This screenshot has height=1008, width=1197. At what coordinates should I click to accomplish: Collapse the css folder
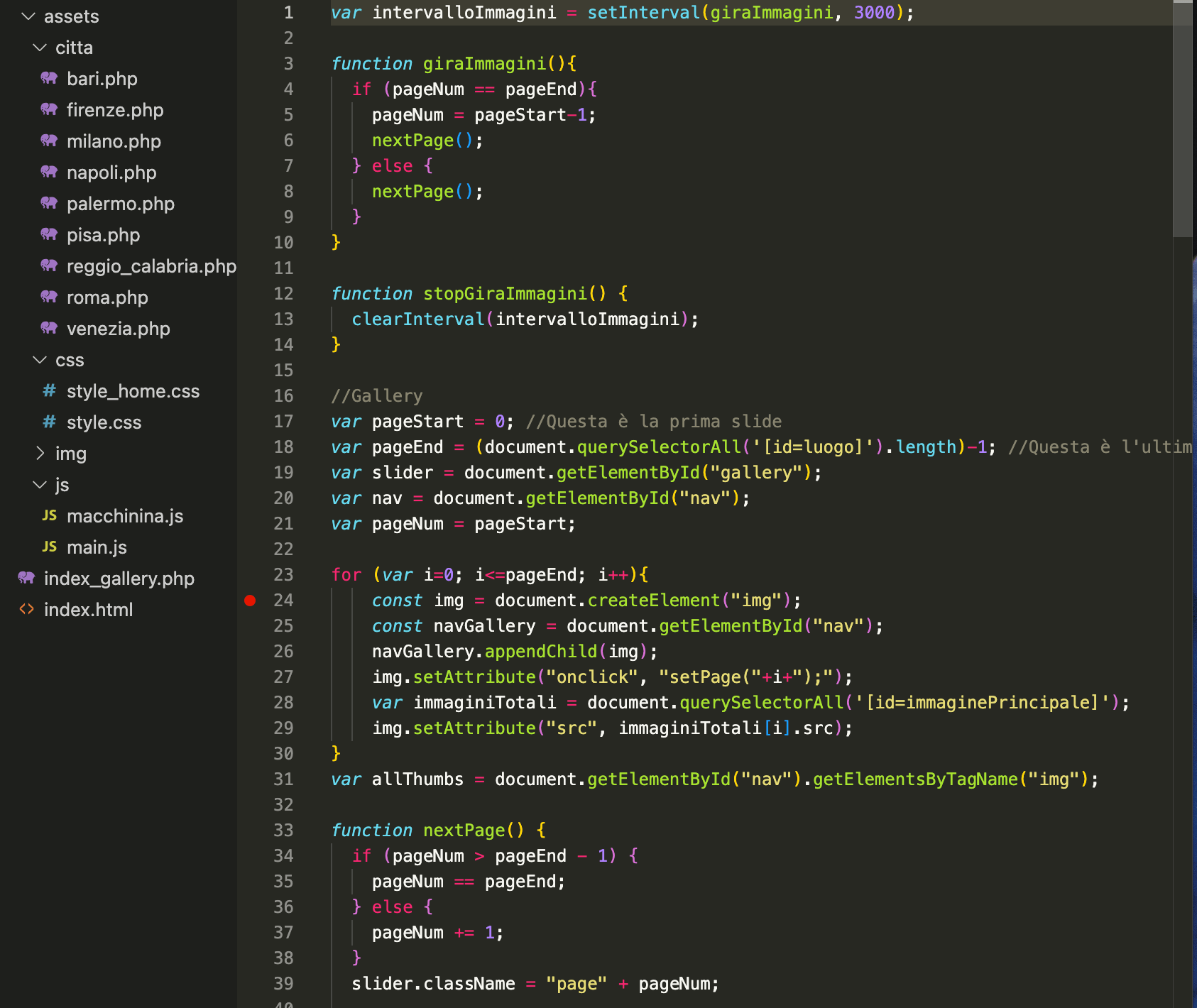[x=40, y=360]
